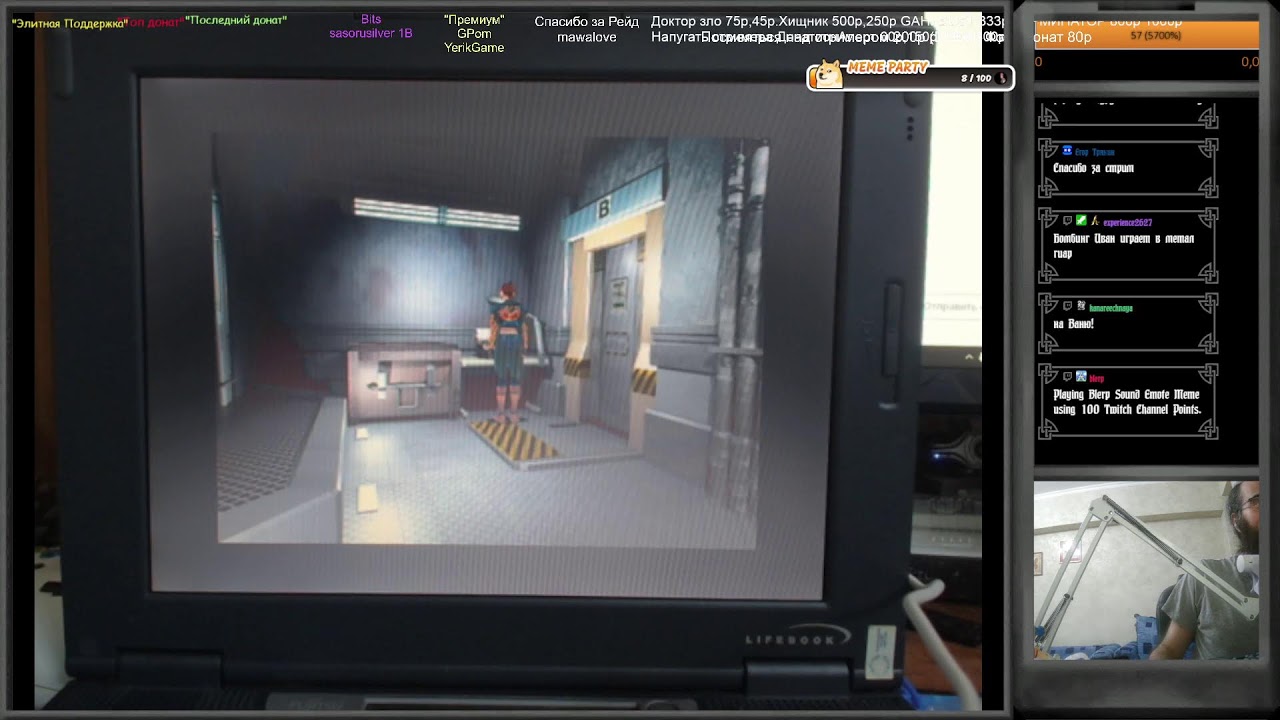The width and height of the screenshot is (1280, 720).
Task: Click the "YerikGame" premium name
Action: click(x=474, y=48)
